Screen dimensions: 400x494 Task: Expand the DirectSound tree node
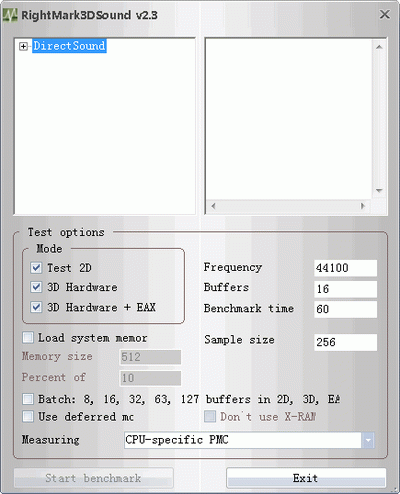click(x=23, y=46)
